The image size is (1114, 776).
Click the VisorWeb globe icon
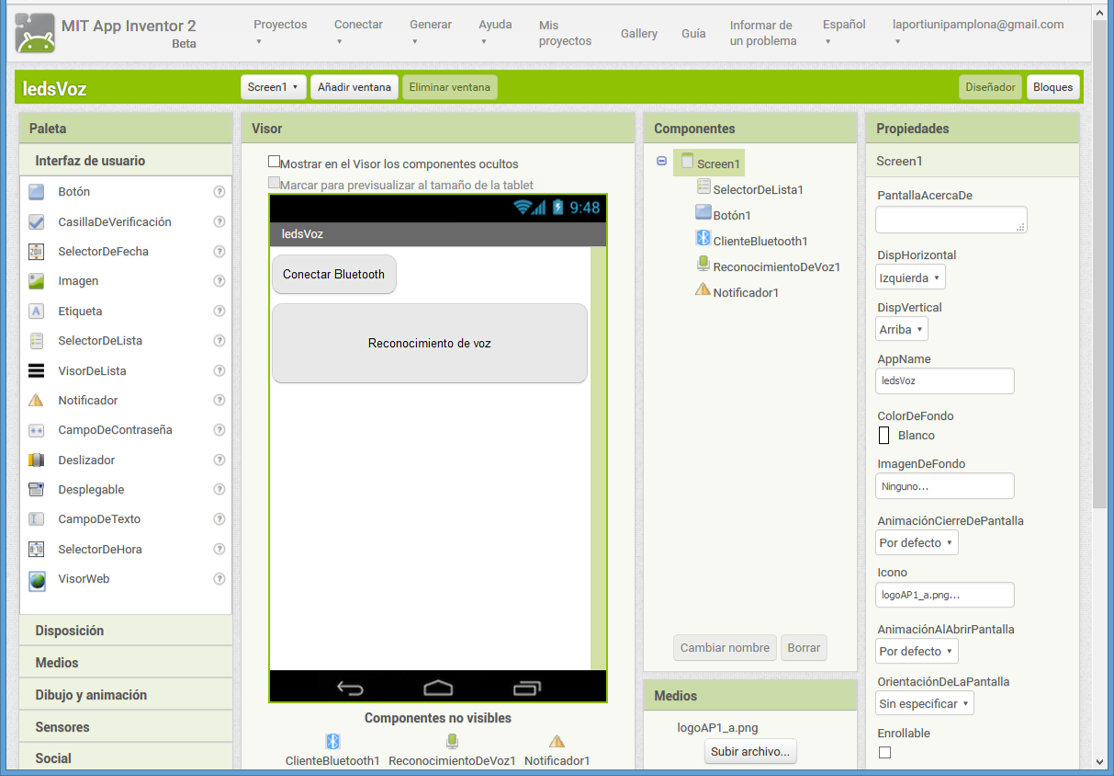click(x=37, y=579)
